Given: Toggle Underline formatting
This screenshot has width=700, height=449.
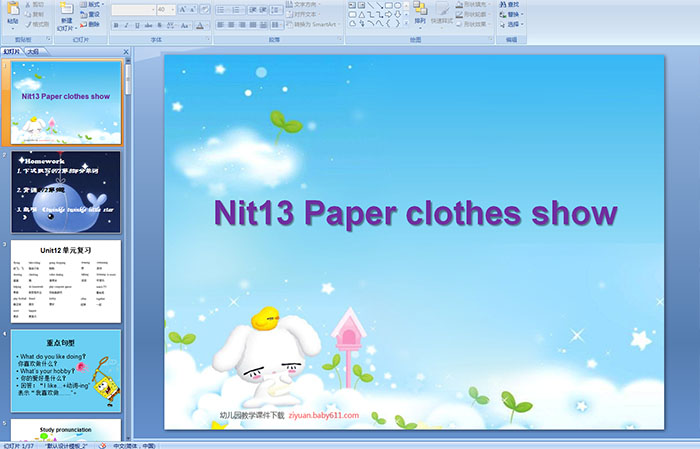Looking at the screenshot, I should click(x=137, y=25).
